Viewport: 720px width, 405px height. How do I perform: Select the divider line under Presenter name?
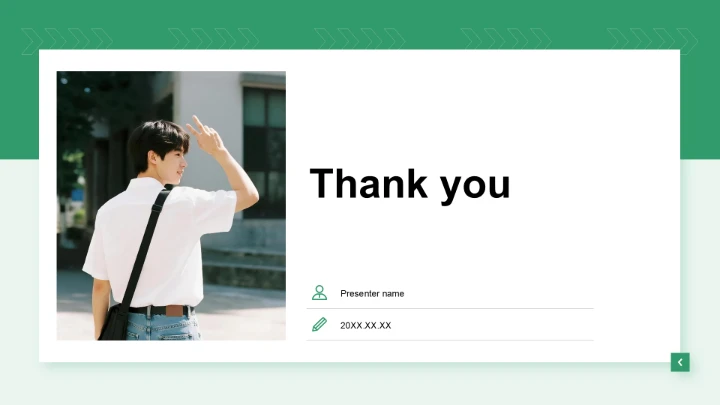450,309
